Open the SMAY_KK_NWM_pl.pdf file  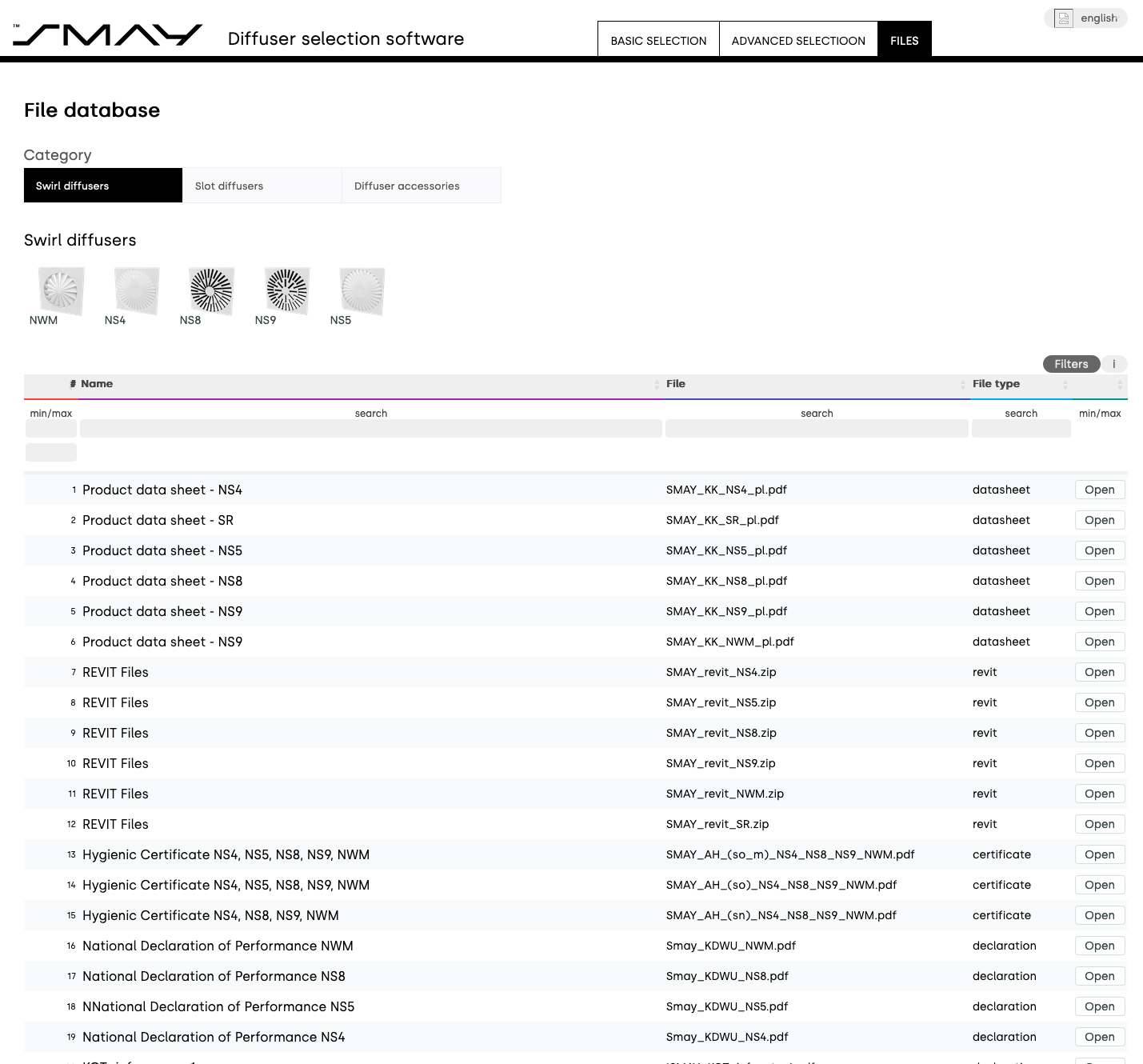[x=1100, y=642]
